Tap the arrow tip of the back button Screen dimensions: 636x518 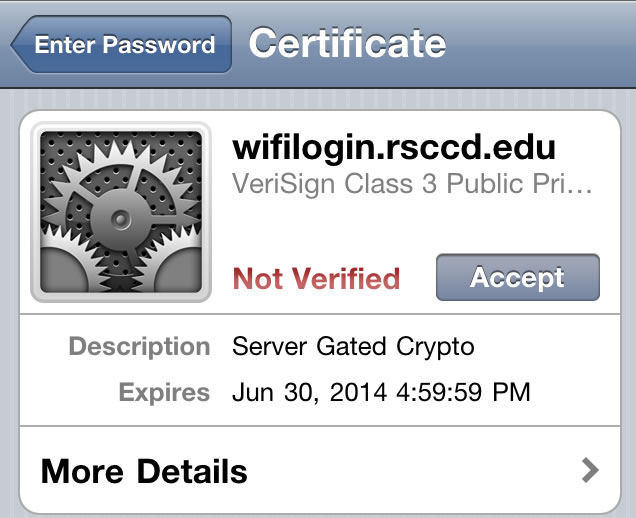19,45
